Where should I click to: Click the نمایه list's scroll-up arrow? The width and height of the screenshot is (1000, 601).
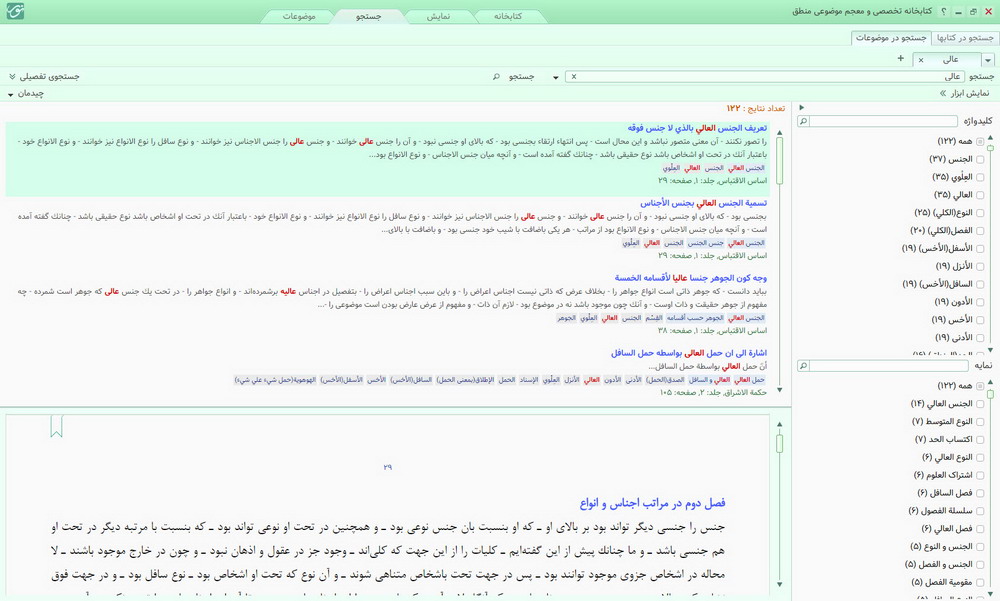[990, 382]
